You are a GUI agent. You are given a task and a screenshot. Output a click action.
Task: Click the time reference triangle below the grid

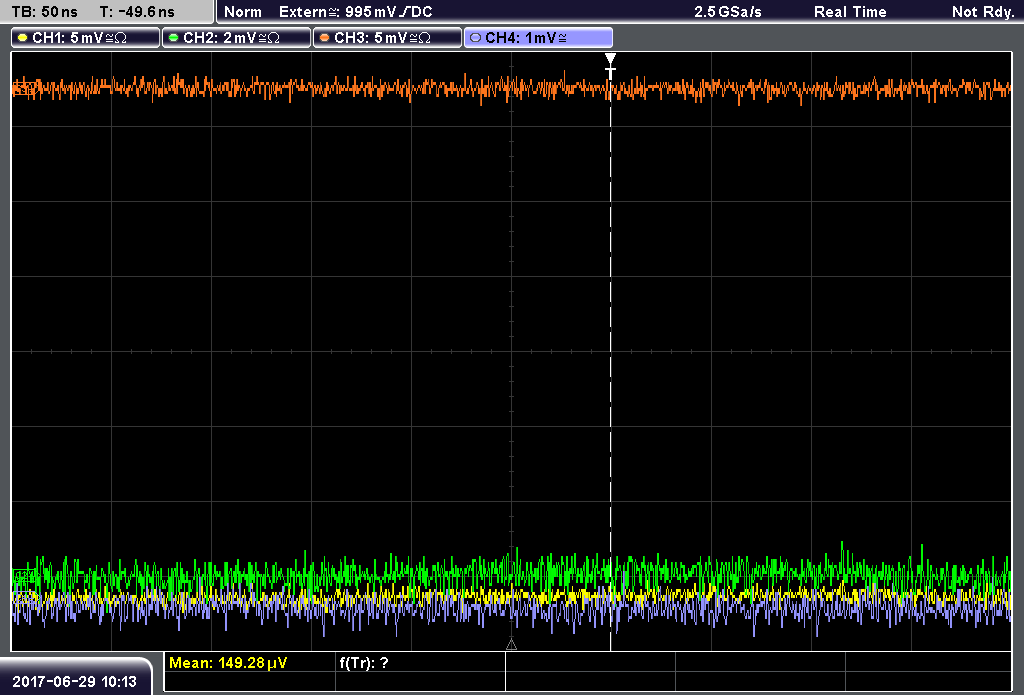point(511,644)
